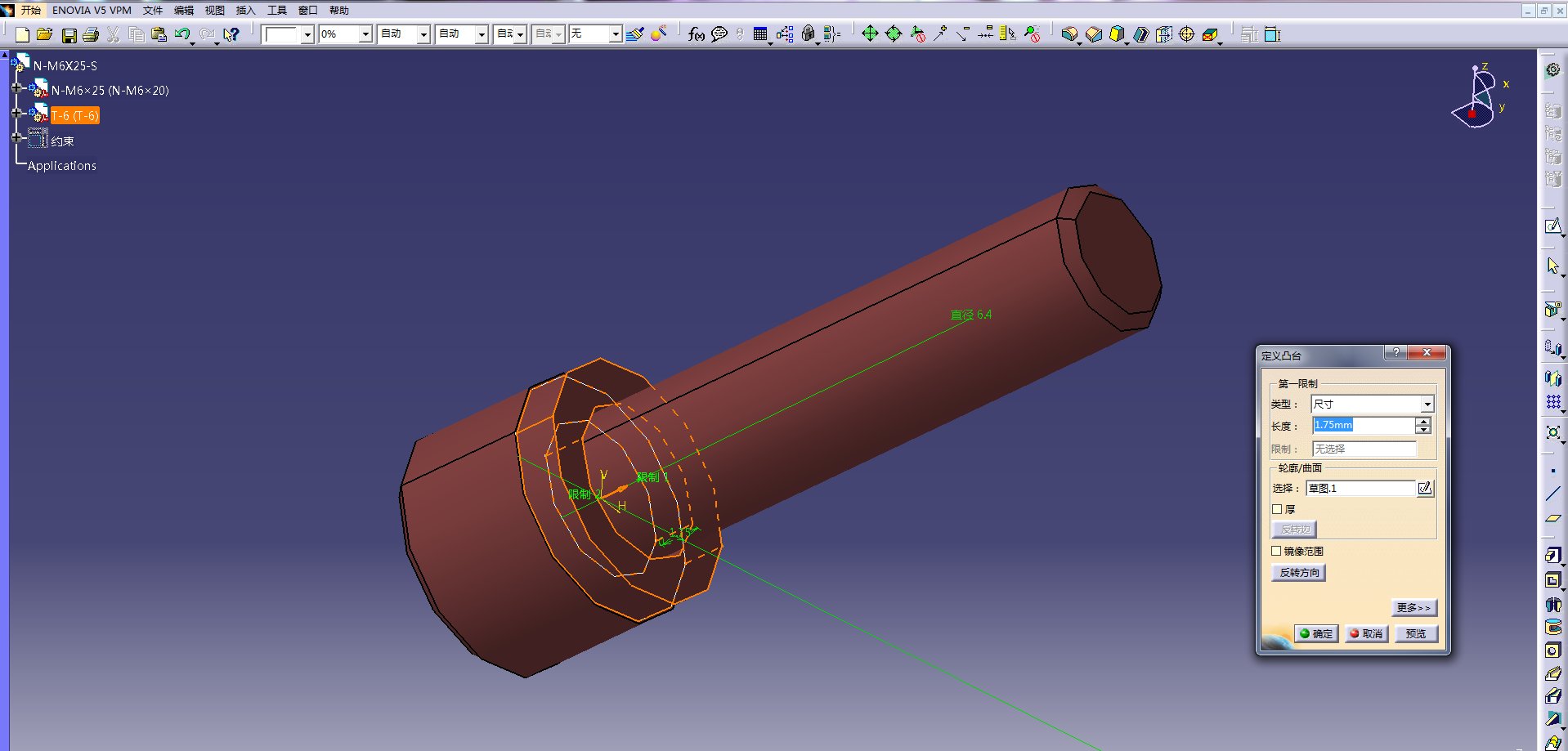This screenshot has height=751, width=1568.
Task: Click the up arrow of the 长度 spinner
Action: [x=1422, y=420]
